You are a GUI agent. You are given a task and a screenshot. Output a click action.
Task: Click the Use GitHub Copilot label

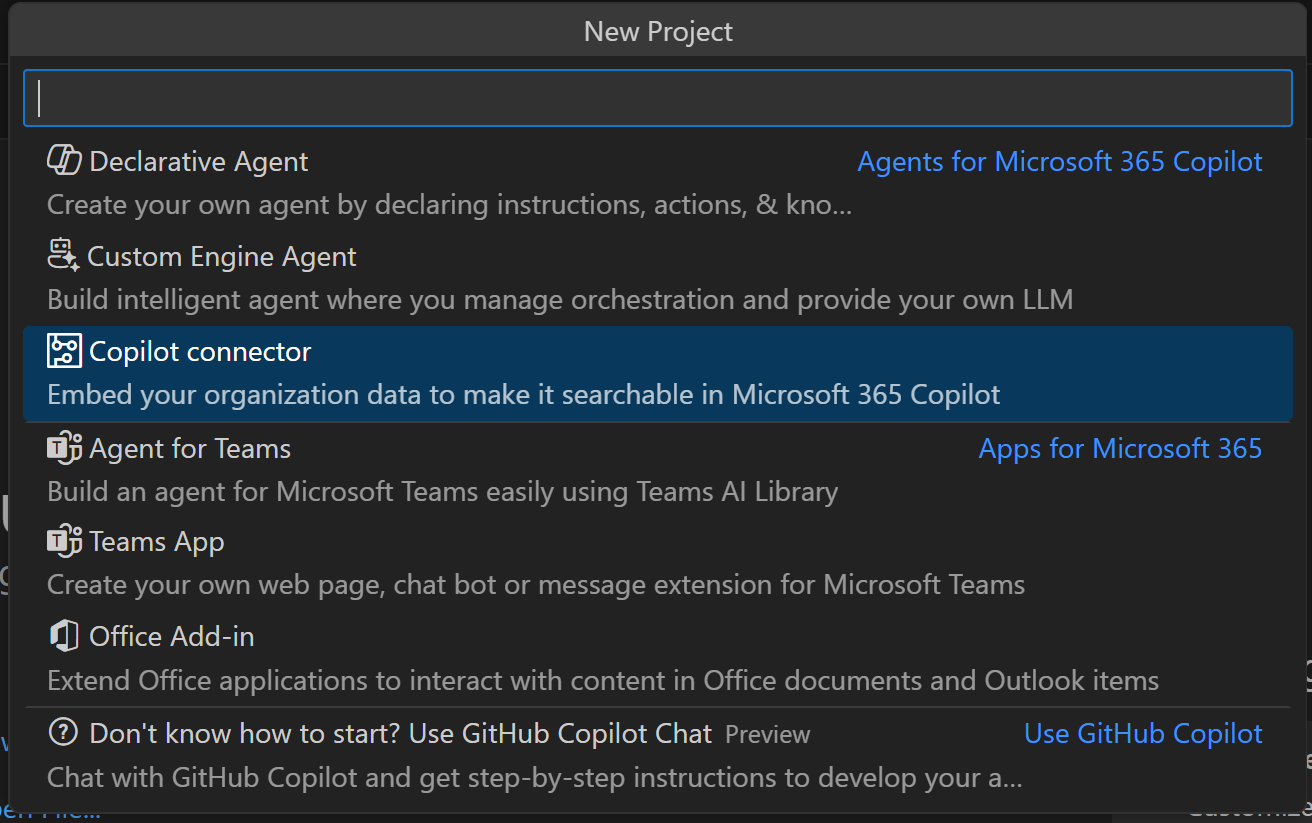1143,734
